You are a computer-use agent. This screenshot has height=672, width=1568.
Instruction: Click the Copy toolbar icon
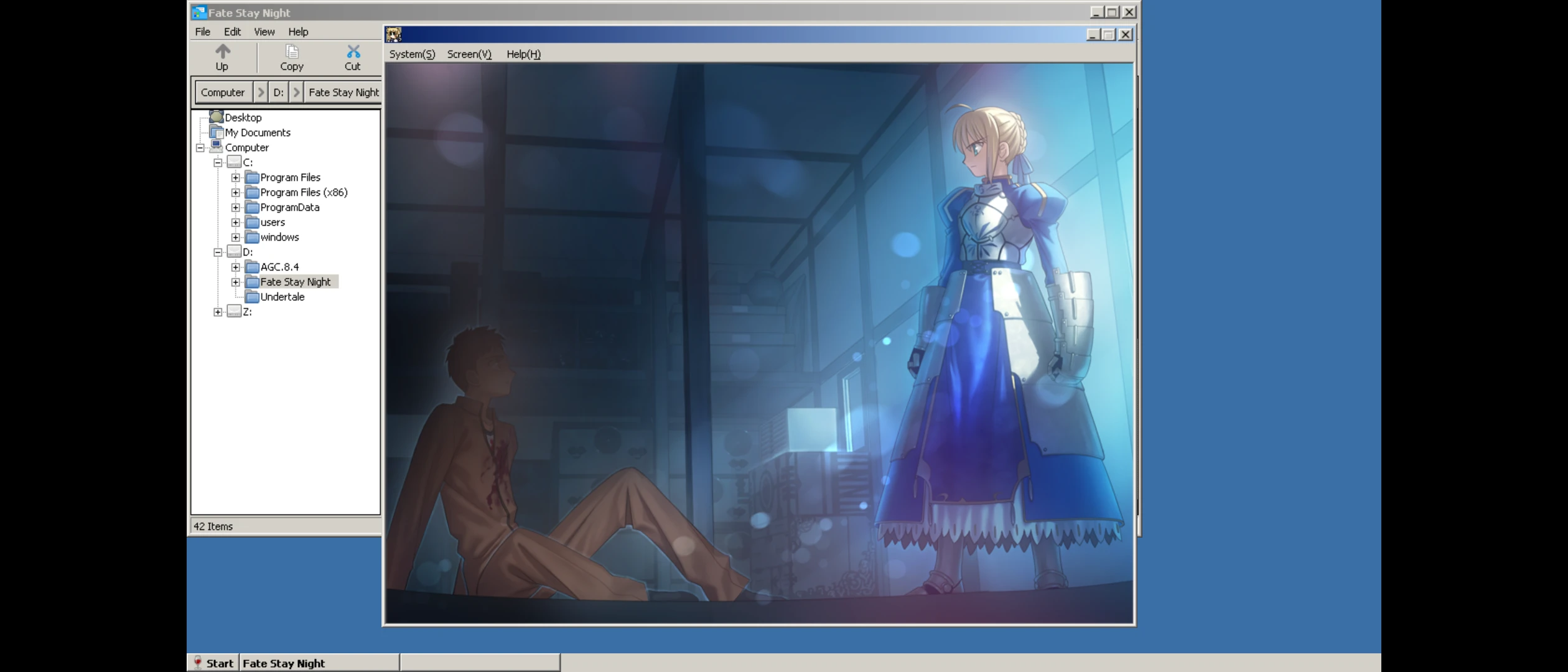[x=291, y=51]
